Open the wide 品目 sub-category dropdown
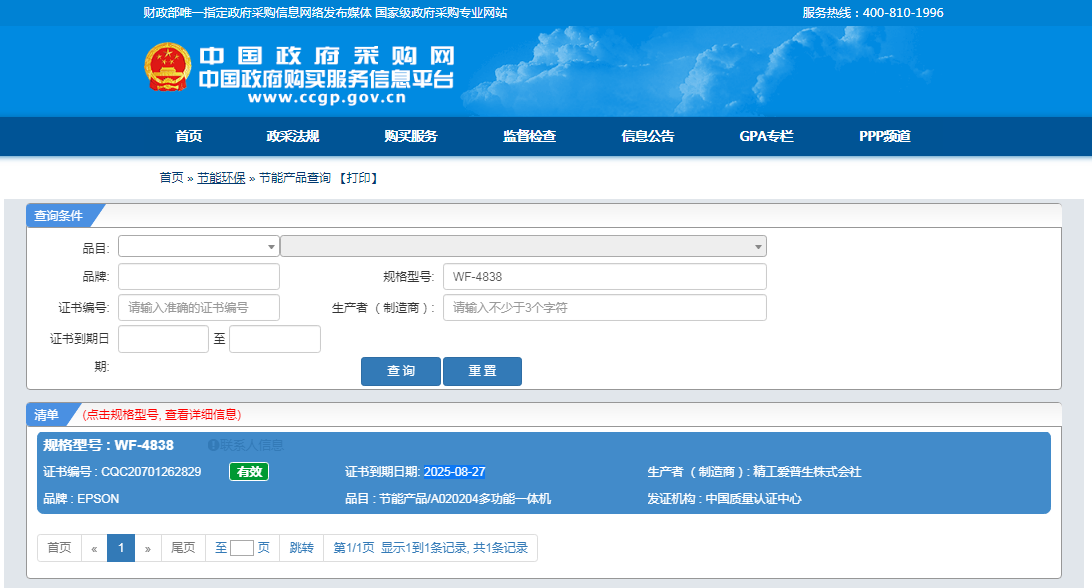 (x=524, y=246)
